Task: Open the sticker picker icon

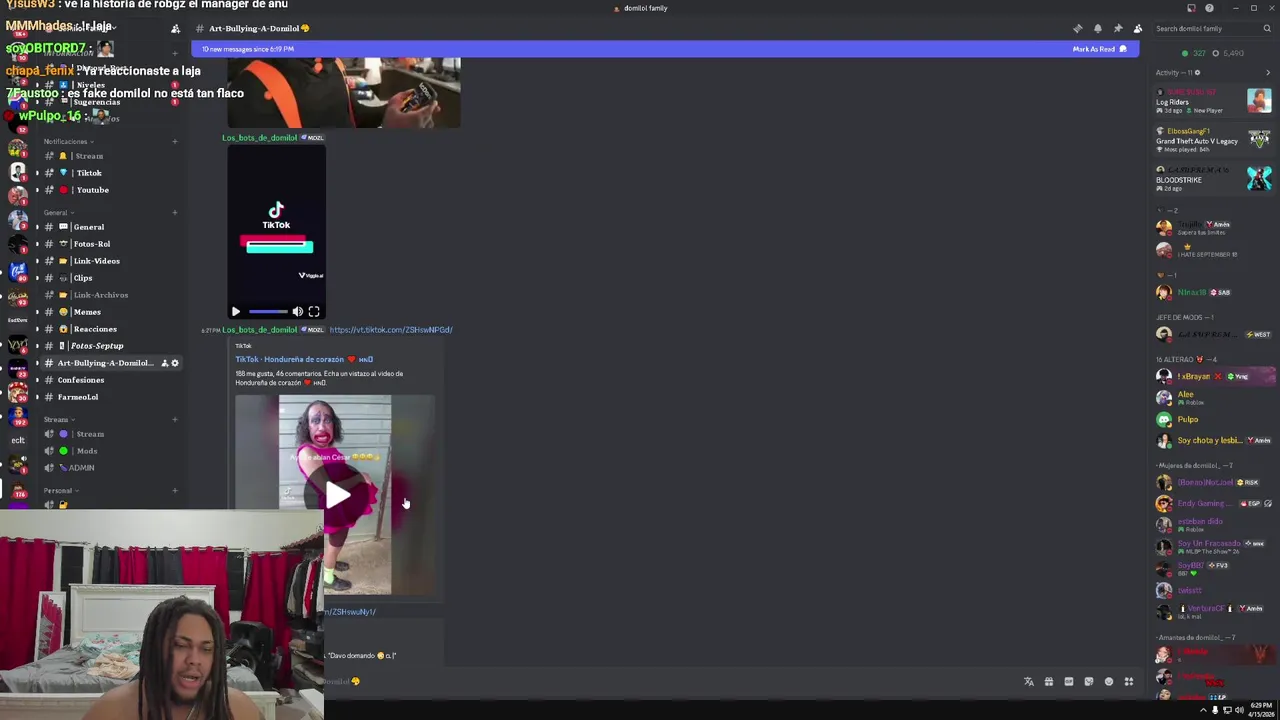Action: pos(1088,682)
